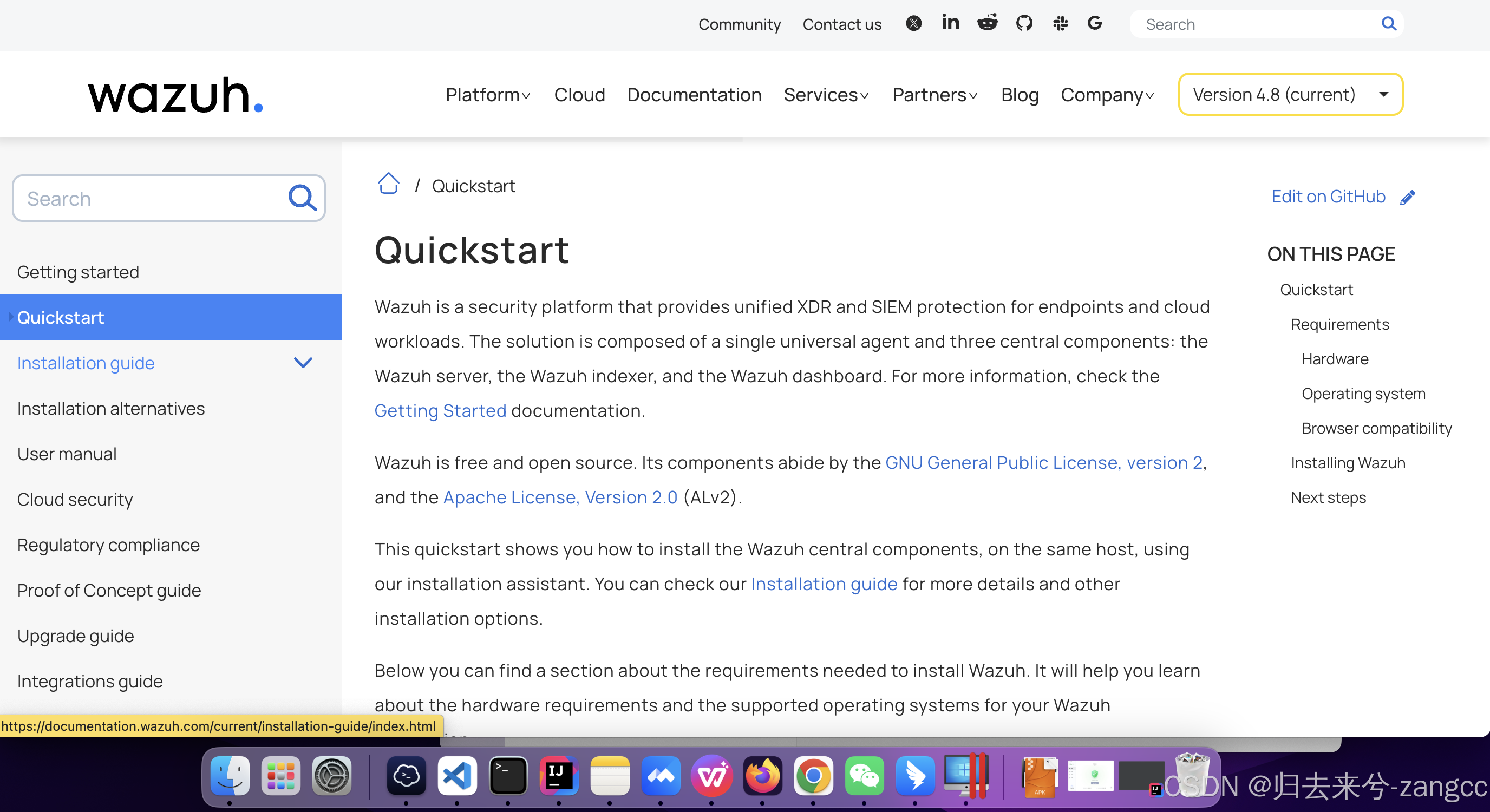Screen dimensions: 1490x812
Task: Select Quickstart in sidebar
Action: point(171,317)
